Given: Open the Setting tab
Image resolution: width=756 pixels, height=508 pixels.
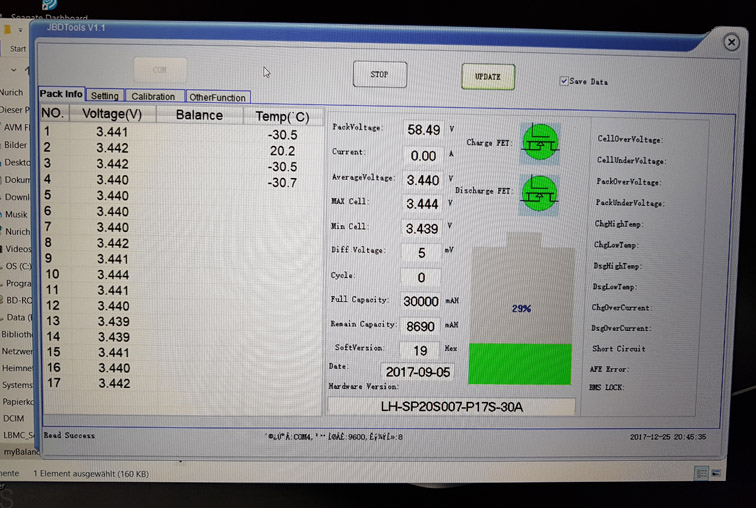Looking at the screenshot, I should pos(104,96).
